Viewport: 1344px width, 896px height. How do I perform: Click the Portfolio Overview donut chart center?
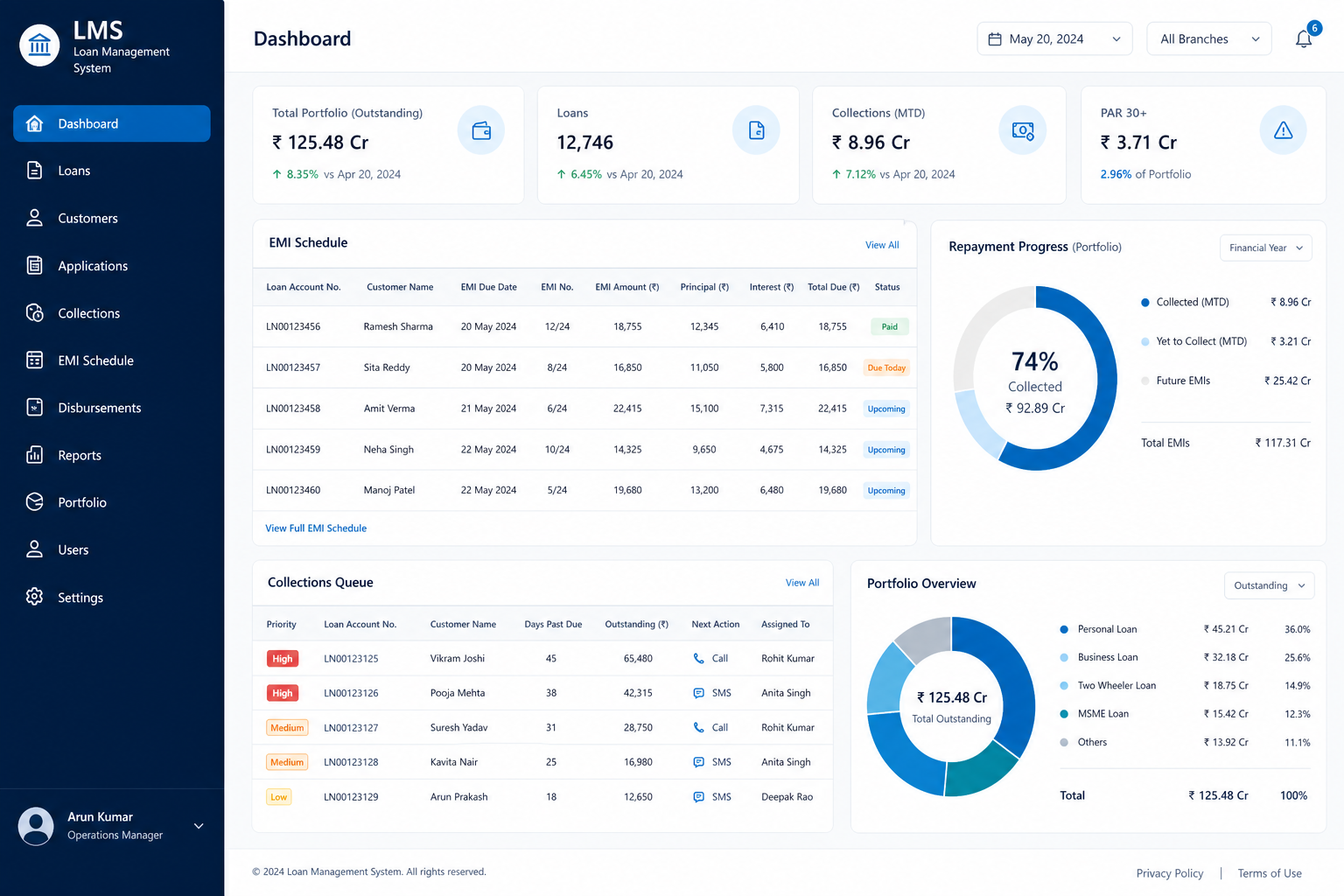[951, 707]
